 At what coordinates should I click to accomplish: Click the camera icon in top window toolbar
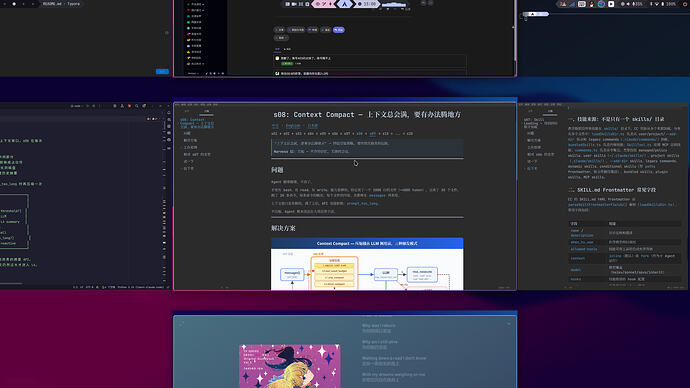click(294, 4)
